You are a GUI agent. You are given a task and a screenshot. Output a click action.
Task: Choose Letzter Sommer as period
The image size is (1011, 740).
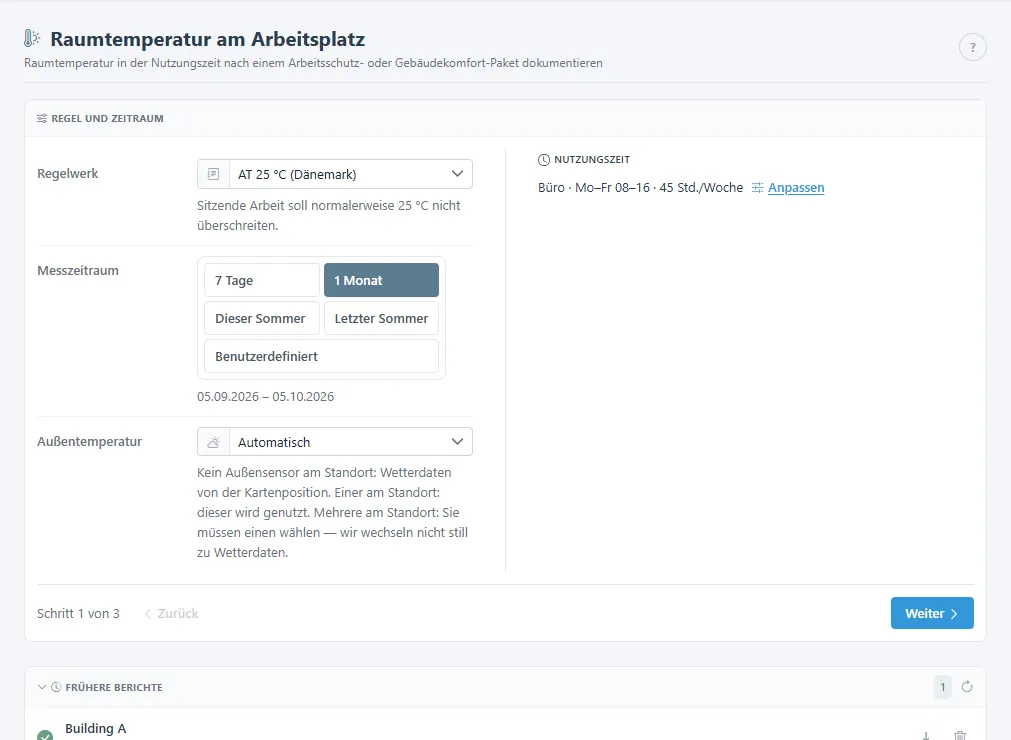pyautogui.click(x=381, y=318)
